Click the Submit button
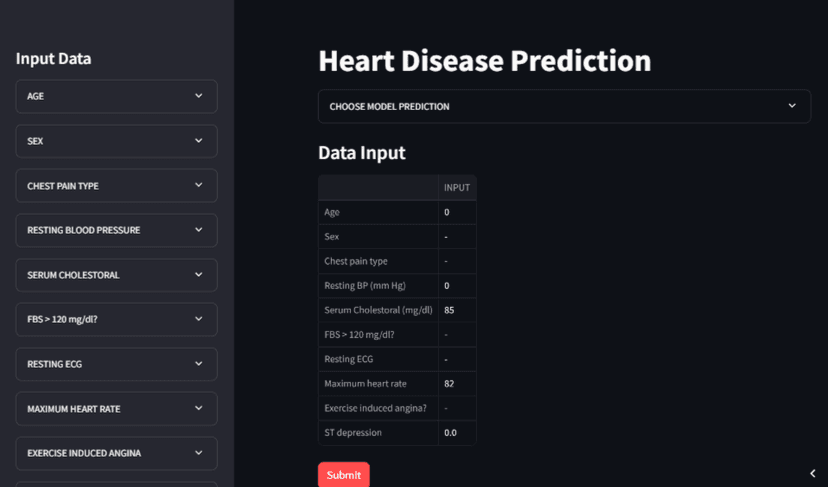 click(x=343, y=475)
